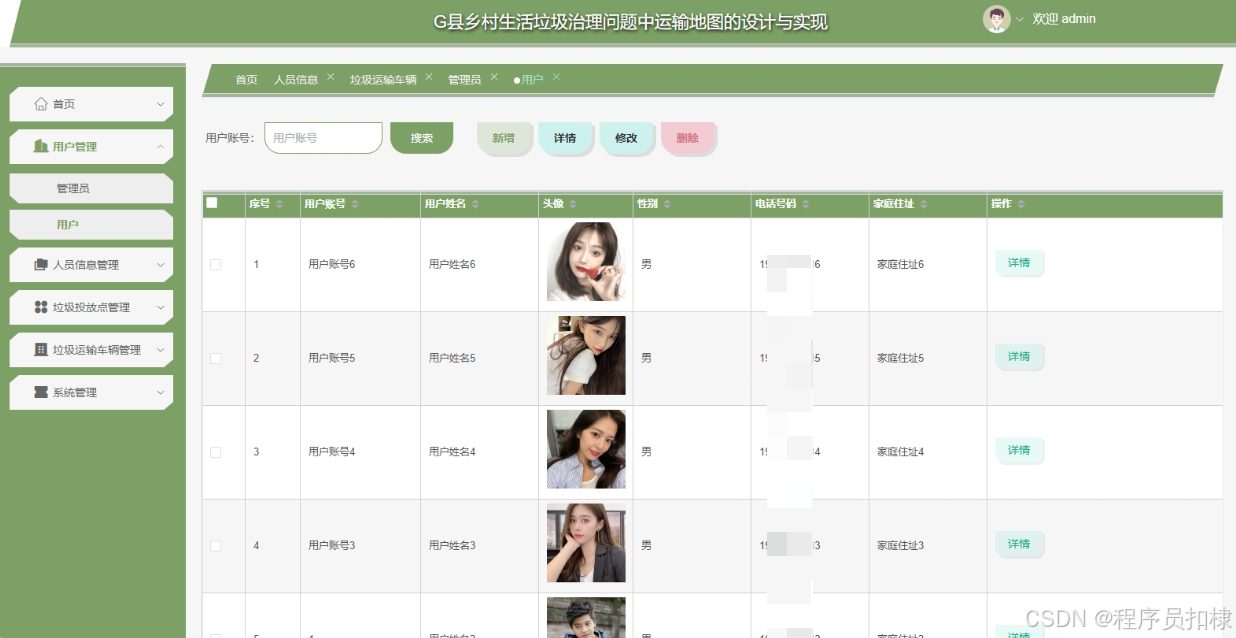Open 详情 for row 用户账号3
The width and height of the screenshot is (1236, 638).
point(1019,544)
